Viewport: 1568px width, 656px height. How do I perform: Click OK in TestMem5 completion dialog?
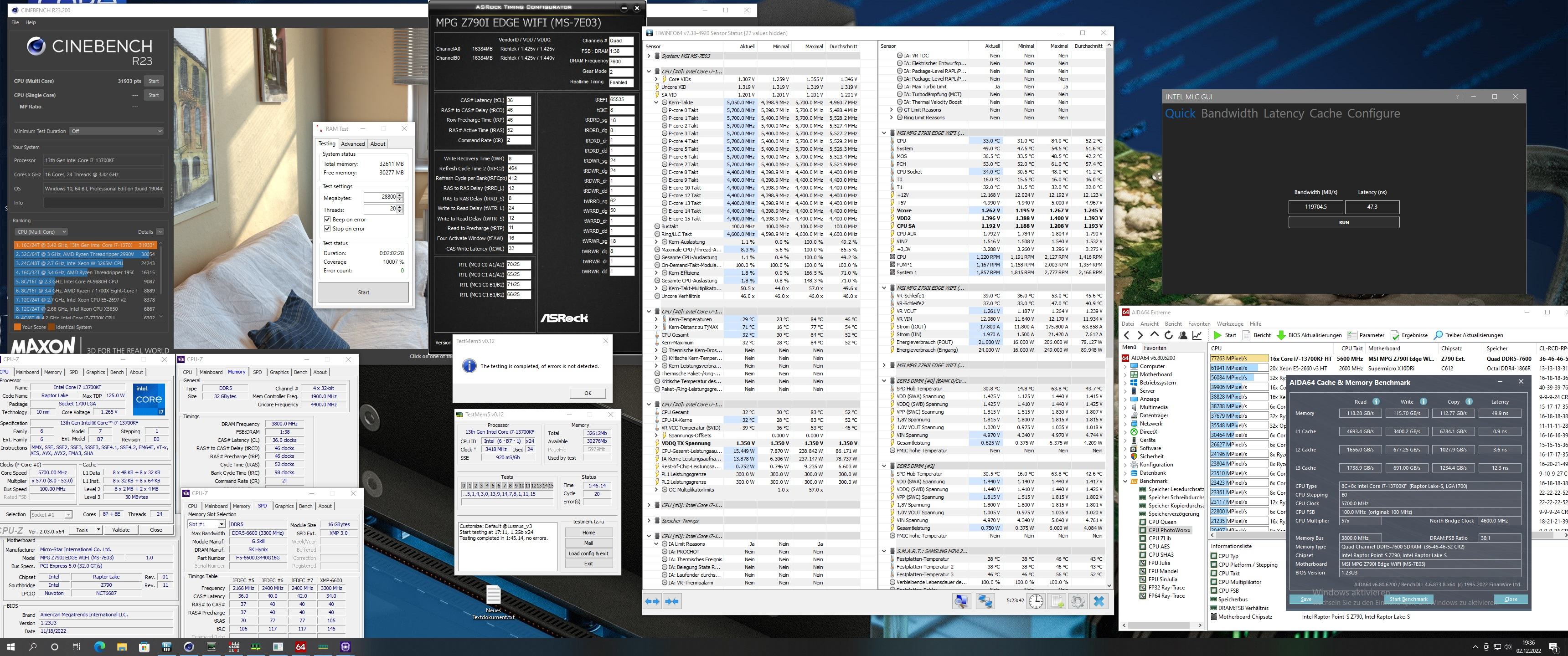coord(588,393)
